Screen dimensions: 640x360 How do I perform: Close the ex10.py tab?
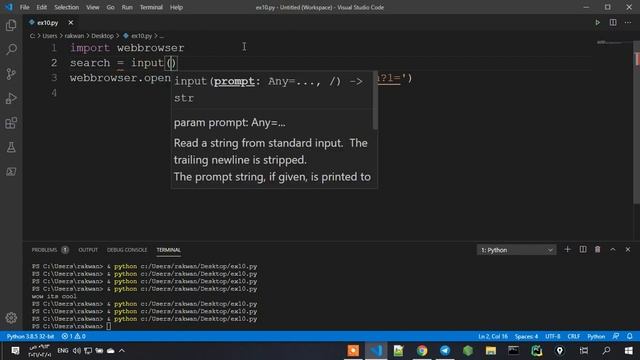(71, 22)
